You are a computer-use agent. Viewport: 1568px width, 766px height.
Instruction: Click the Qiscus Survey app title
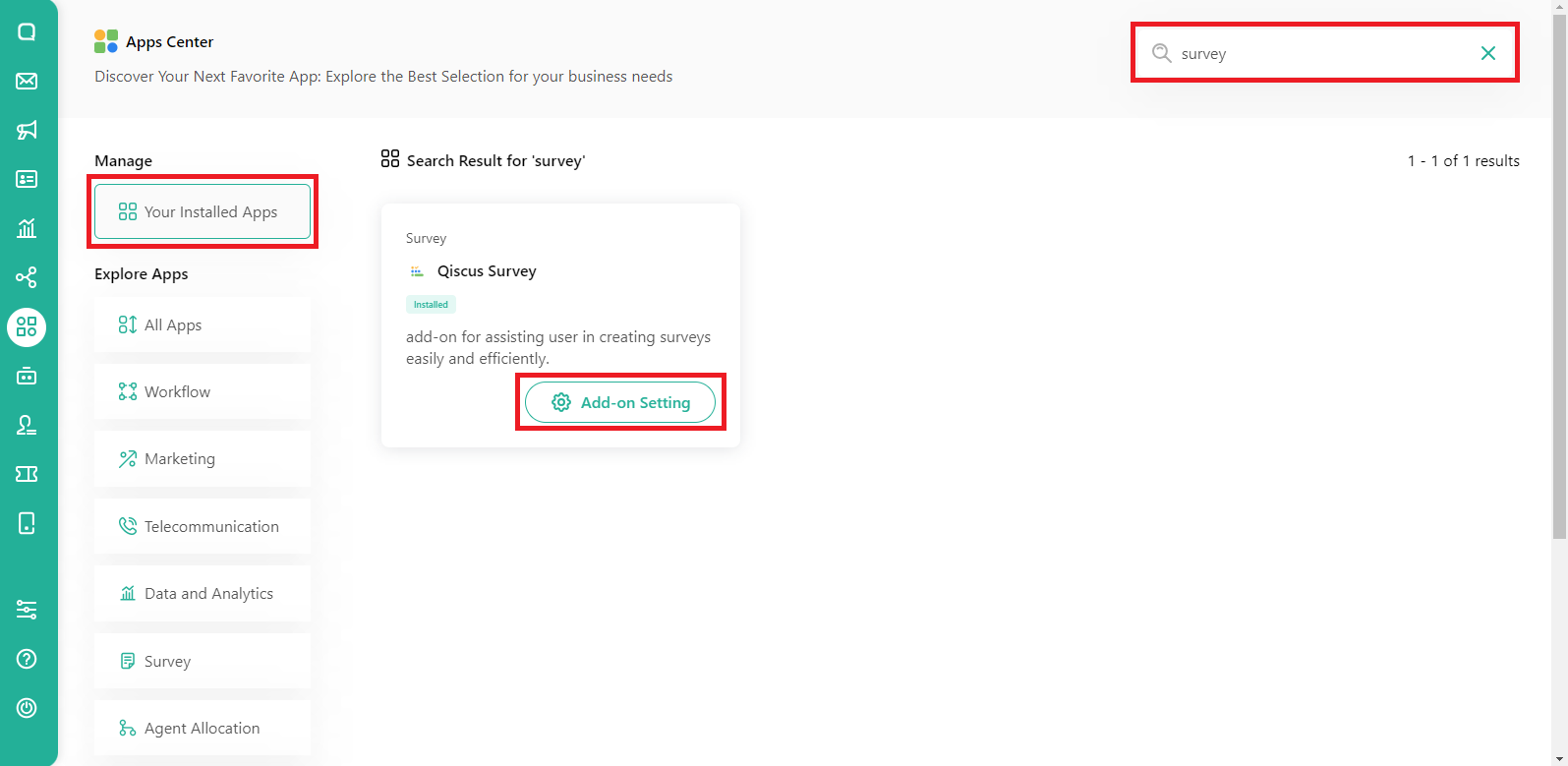coord(487,271)
